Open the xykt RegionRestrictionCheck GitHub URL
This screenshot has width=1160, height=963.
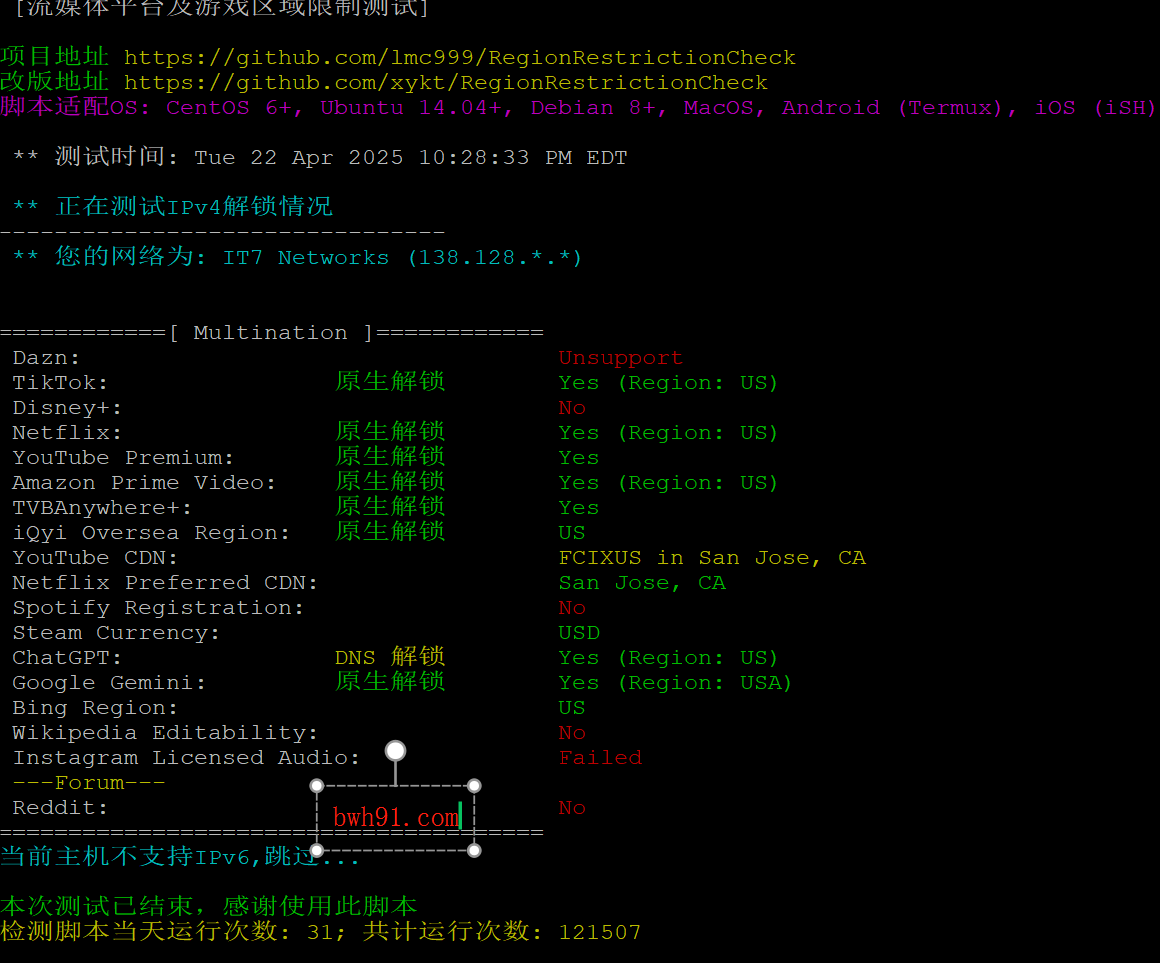[x=445, y=83]
